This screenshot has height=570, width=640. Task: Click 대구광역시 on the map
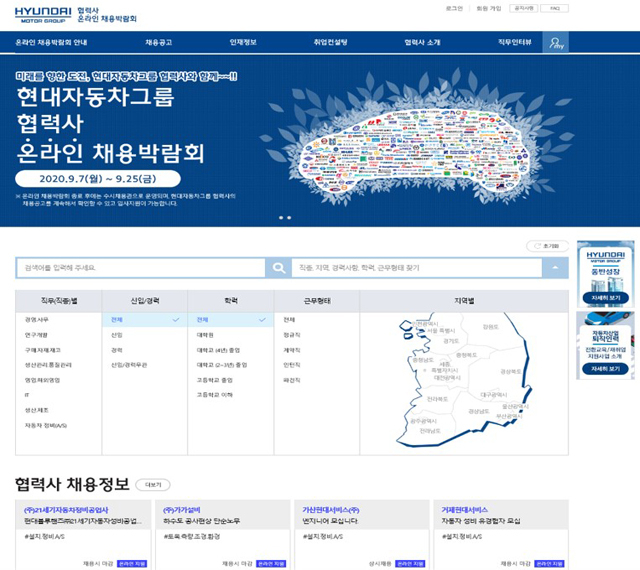[x=493, y=395]
